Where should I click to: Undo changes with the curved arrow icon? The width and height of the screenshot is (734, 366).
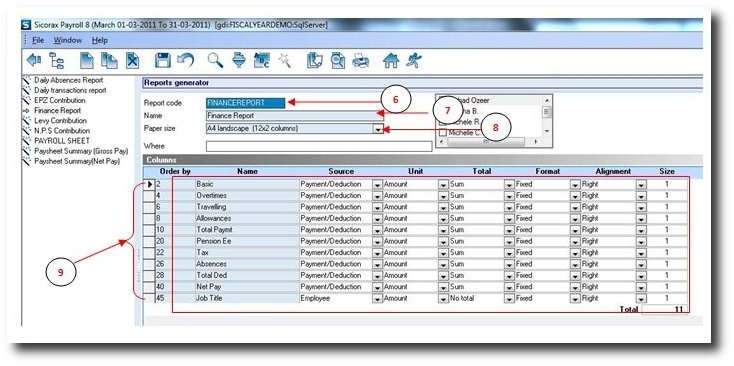tap(186, 60)
